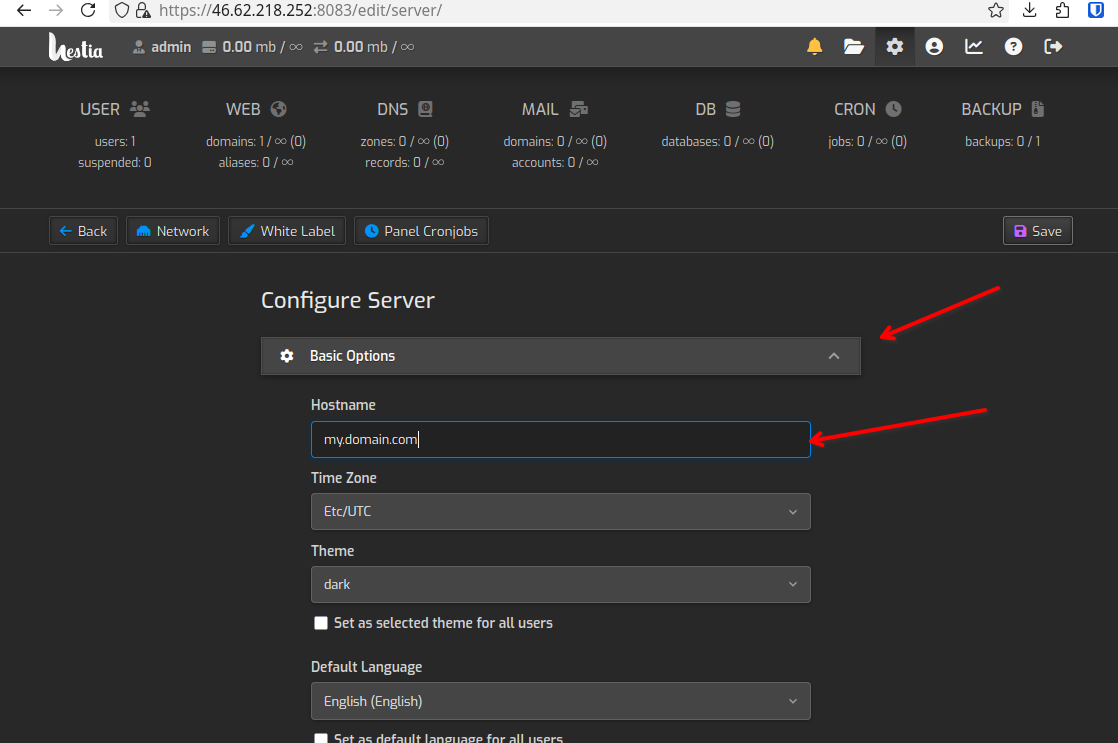Open the Default Language dropdown
Viewport: 1118px width, 743px height.
point(560,701)
